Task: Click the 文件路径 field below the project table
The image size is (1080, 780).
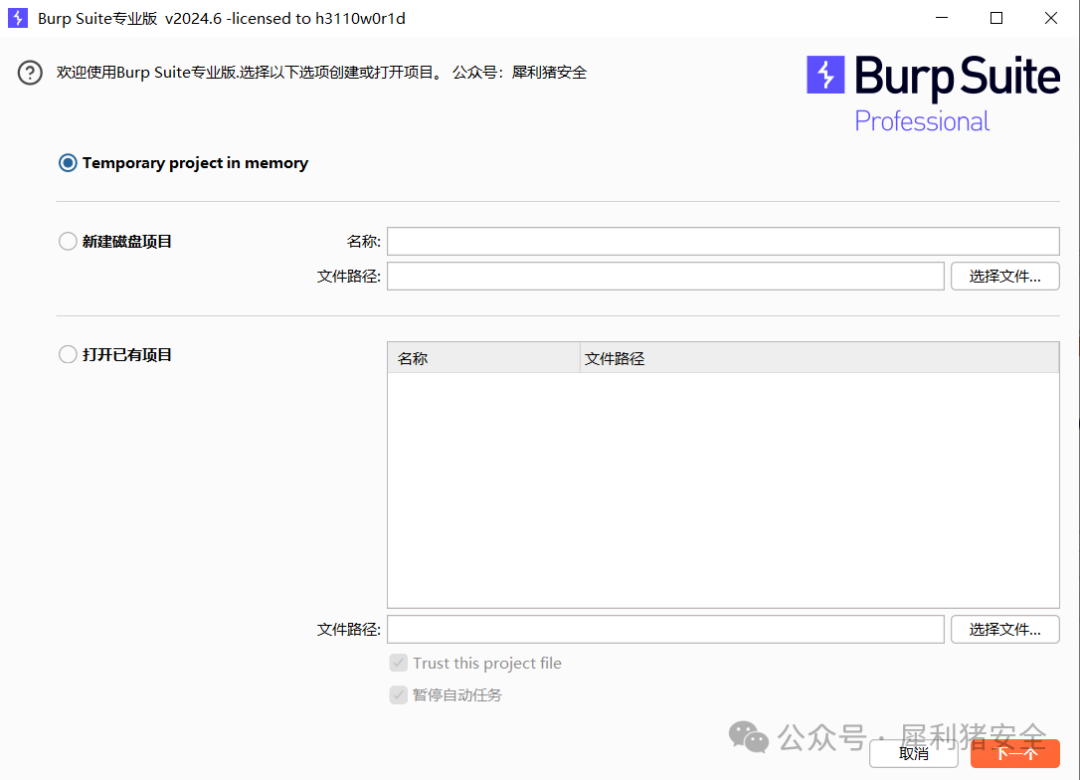Action: (x=665, y=629)
